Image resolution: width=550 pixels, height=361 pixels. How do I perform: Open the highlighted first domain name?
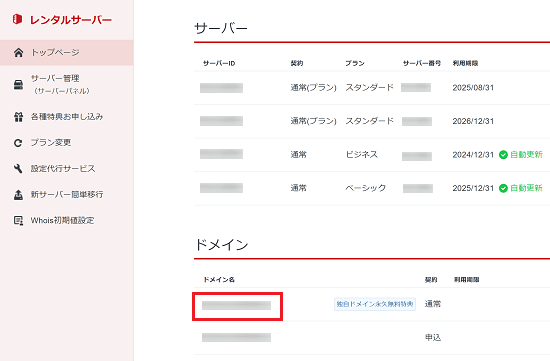click(x=236, y=306)
